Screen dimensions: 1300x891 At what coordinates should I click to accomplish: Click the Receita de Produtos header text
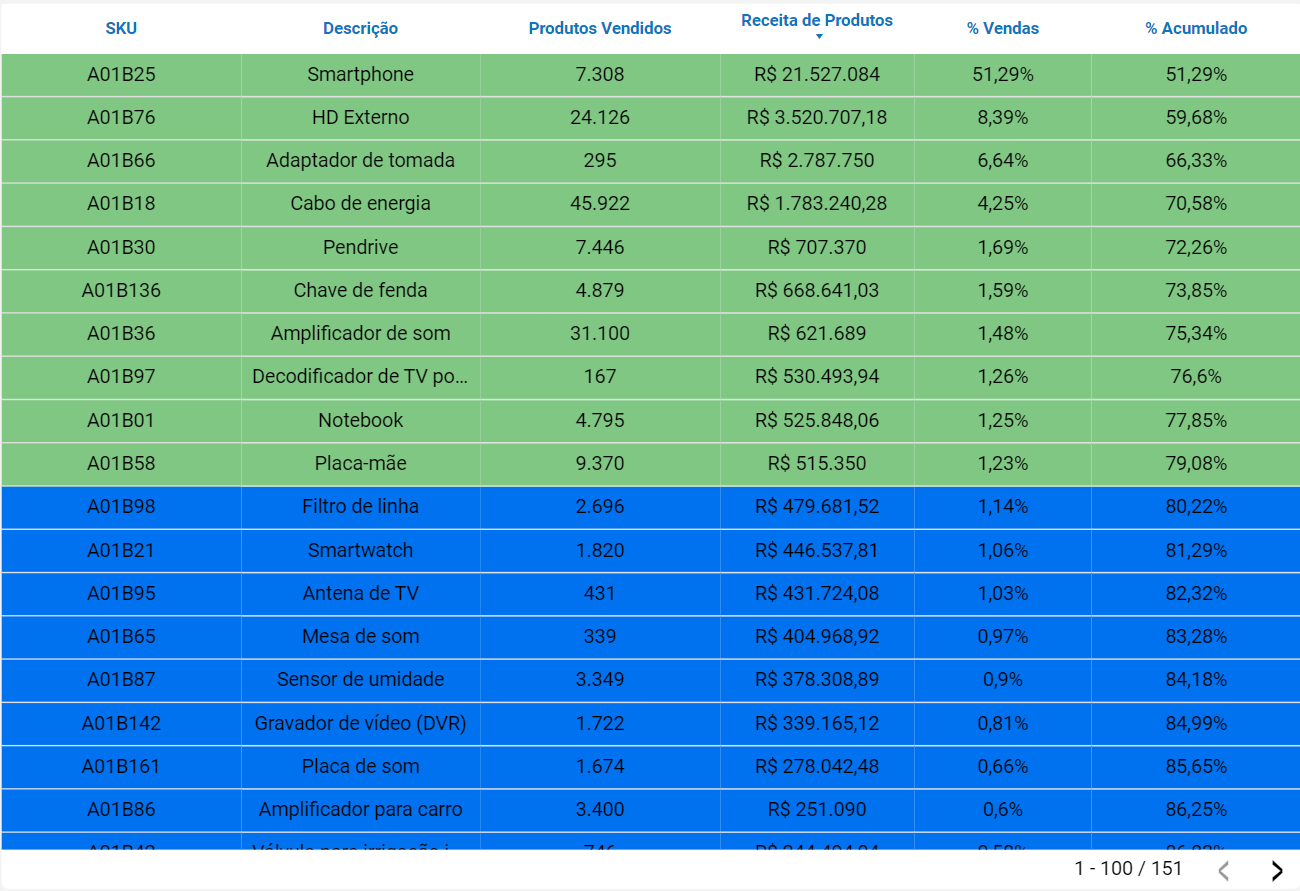click(x=817, y=20)
